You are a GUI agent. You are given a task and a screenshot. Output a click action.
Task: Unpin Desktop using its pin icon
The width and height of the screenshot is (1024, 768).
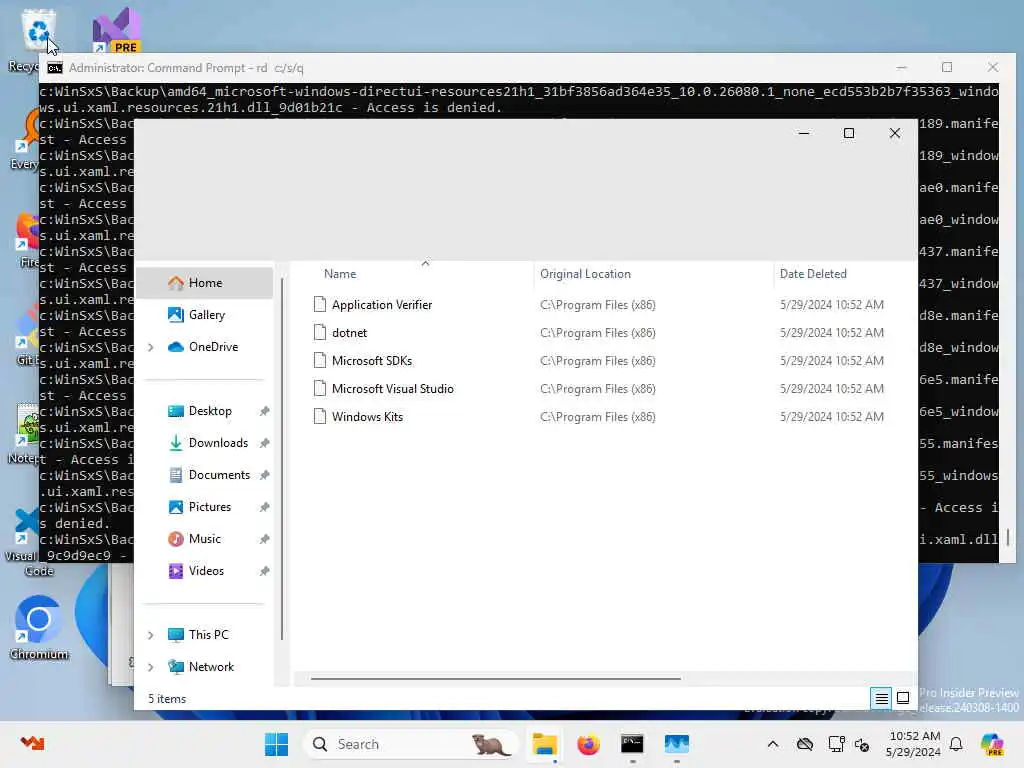264,411
